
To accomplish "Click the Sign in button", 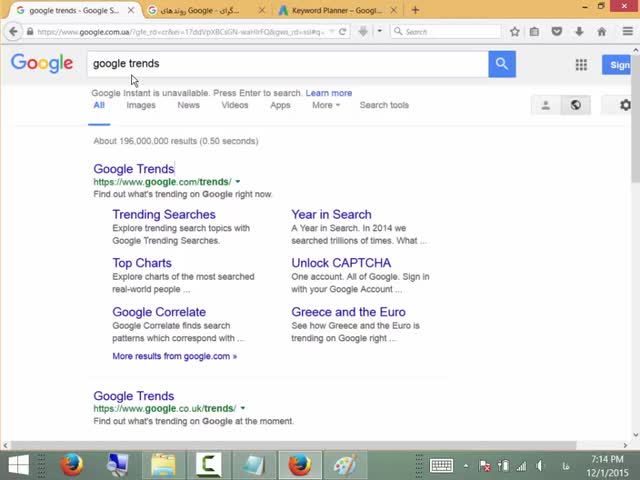I will click(616, 64).
